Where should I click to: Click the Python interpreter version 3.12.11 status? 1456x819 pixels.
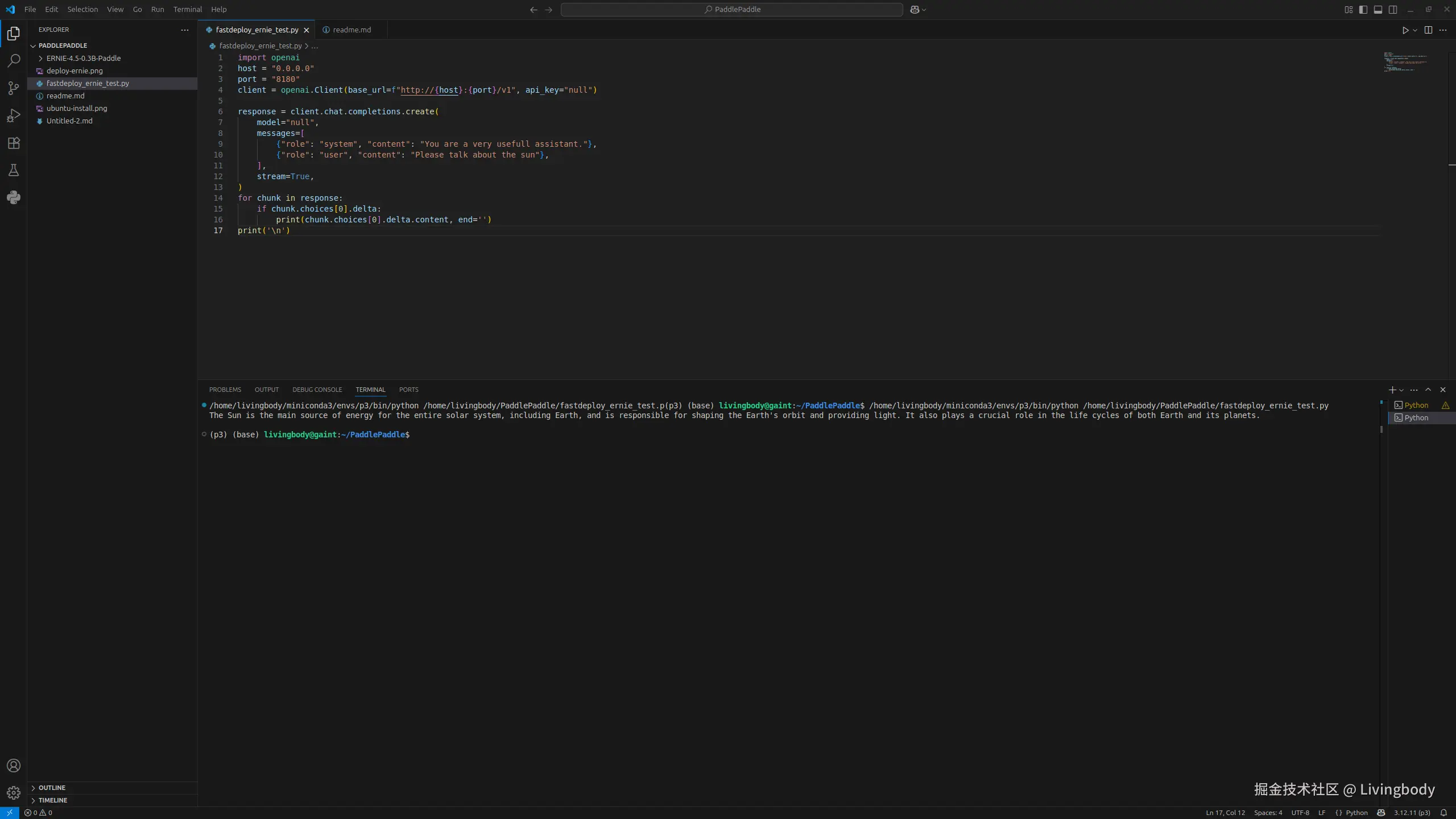(x=1412, y=813)
